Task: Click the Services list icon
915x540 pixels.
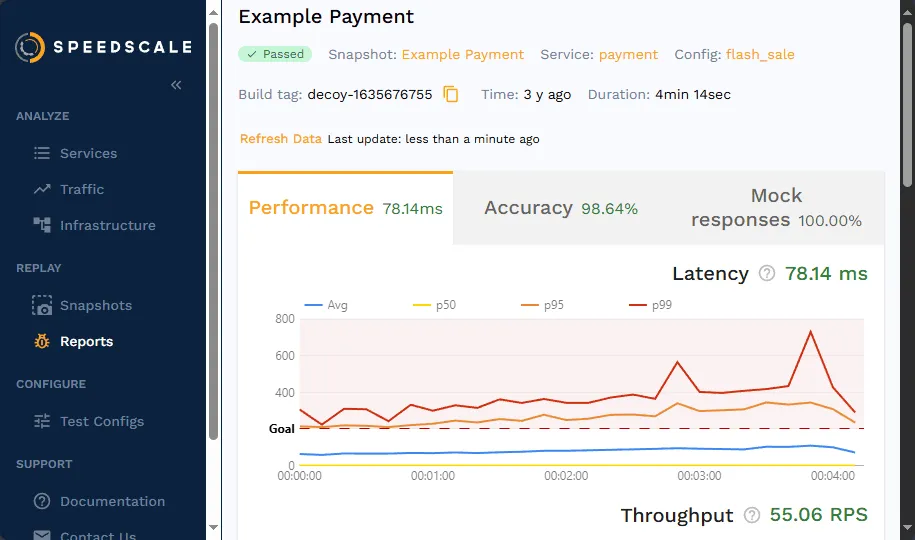Action: [41, 153]
